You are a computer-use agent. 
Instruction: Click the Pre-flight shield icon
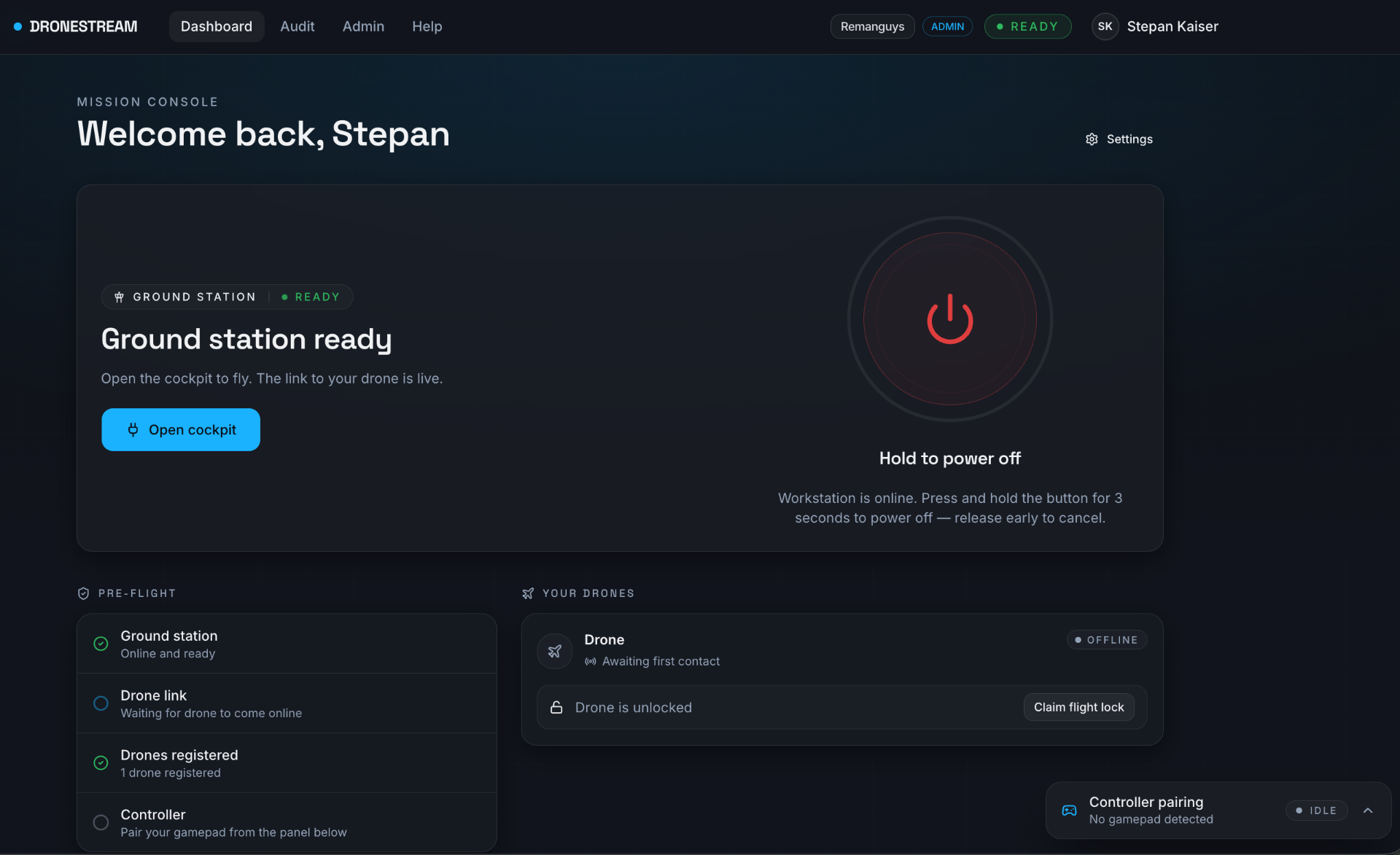point(83,593)
